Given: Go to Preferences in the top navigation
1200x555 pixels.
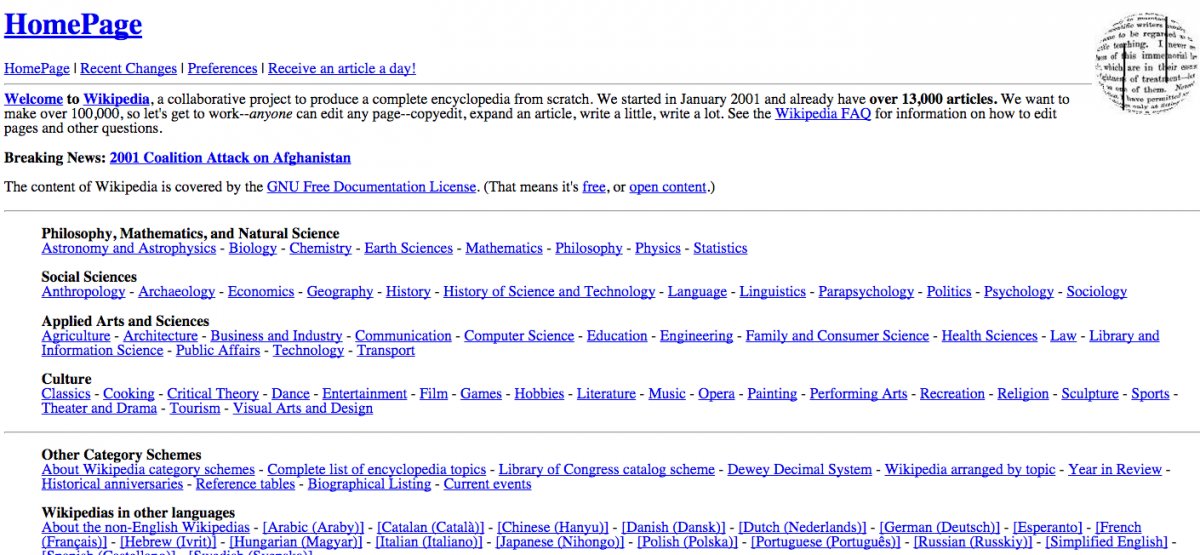Looking at the screenshot, I should point(222,69).
